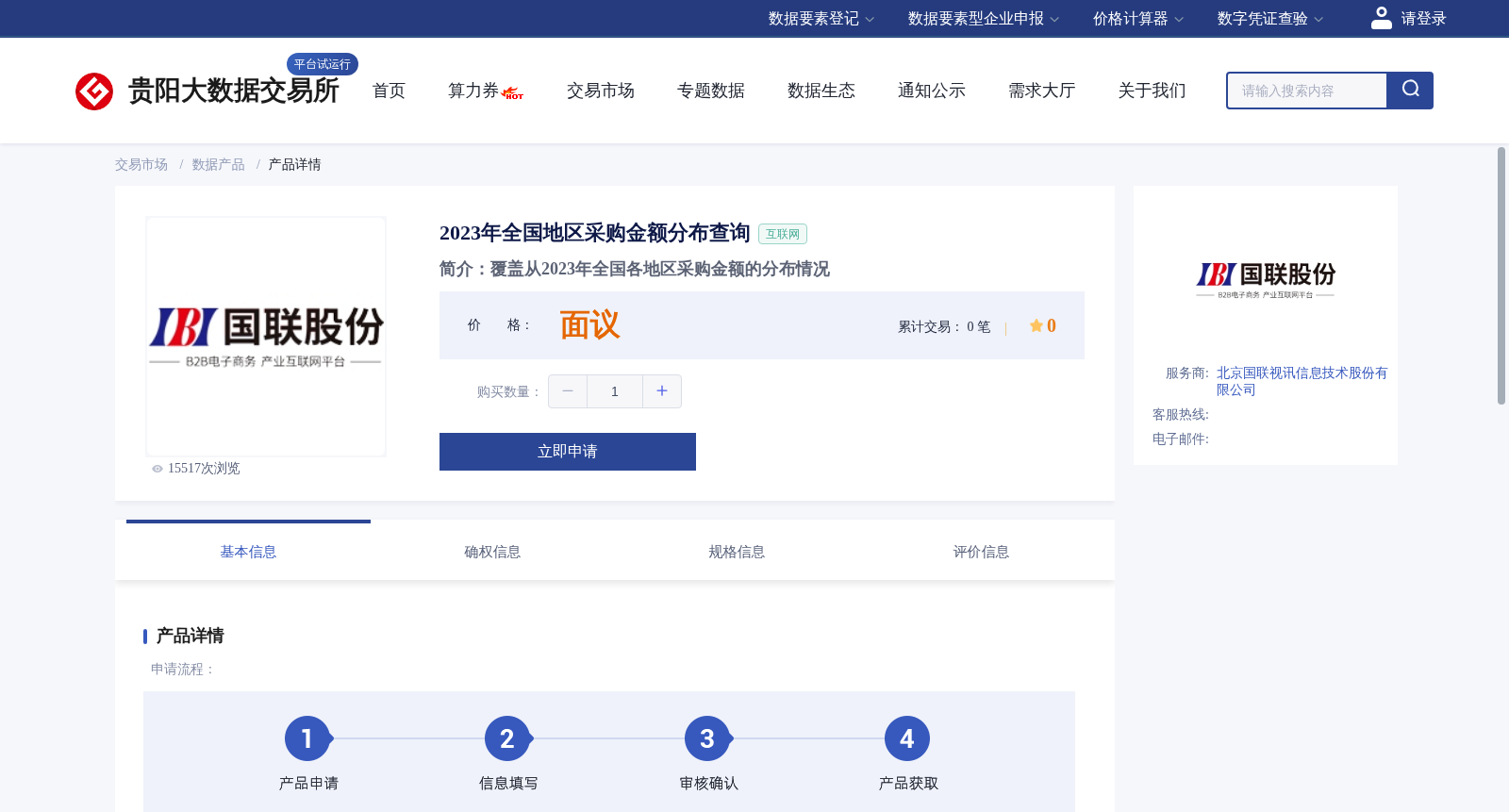Image resolution: width=1509 pixels, height=812 pixels.
Task: Expand the 数字凭证查验 dropdown
Action: (x=1270, y=19)
